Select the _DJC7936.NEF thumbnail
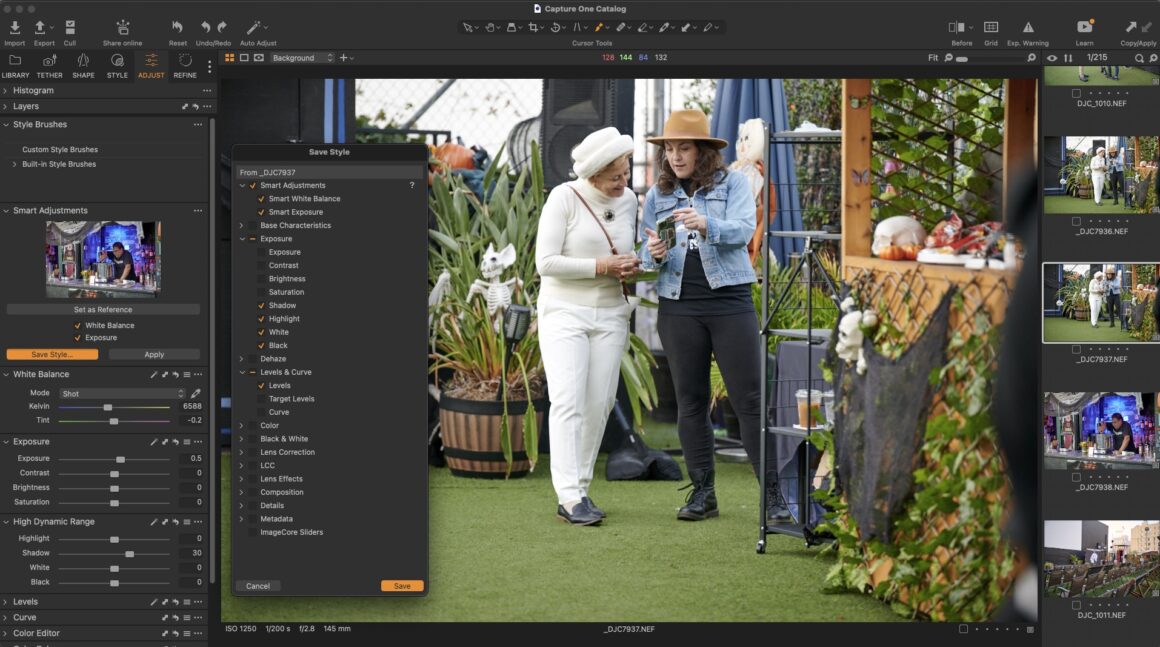Image resolution: width=1160 pixels, height=647 pixels. pos(1101,175)
